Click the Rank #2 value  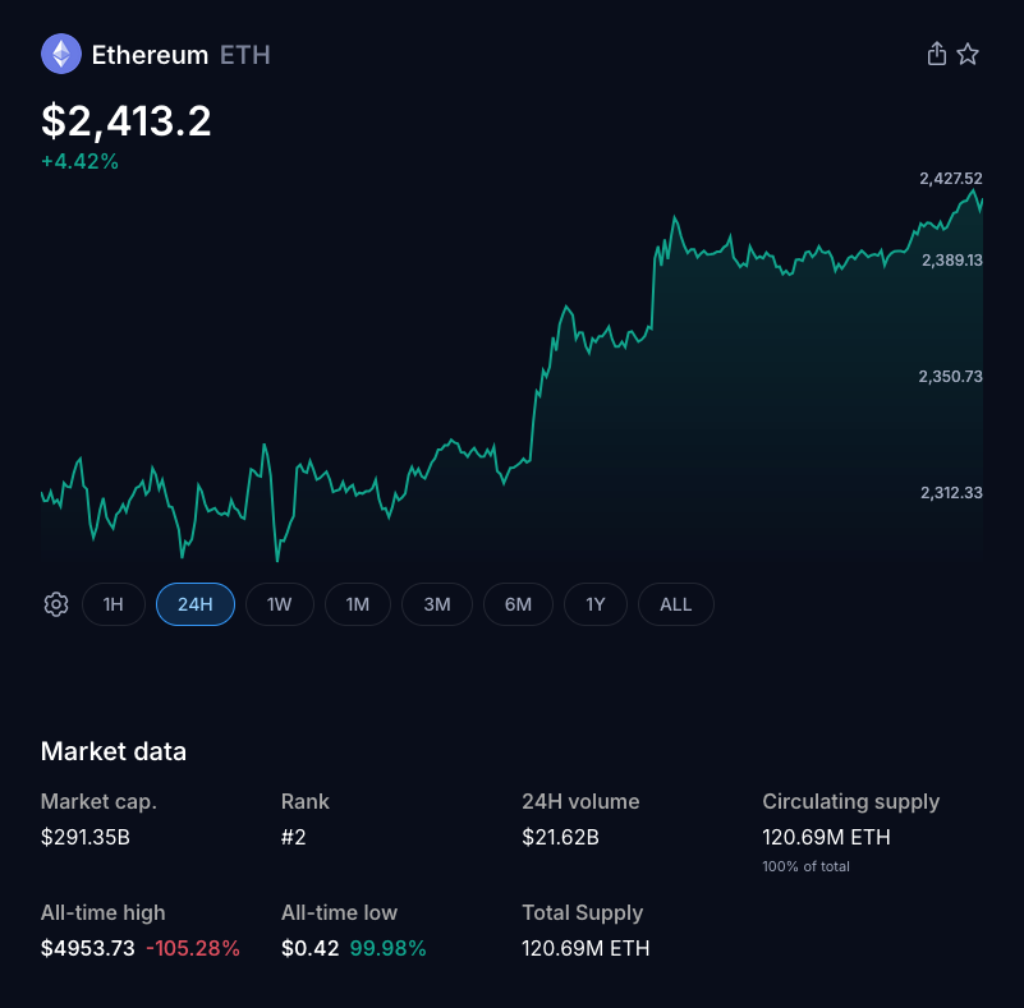point(293,837)
